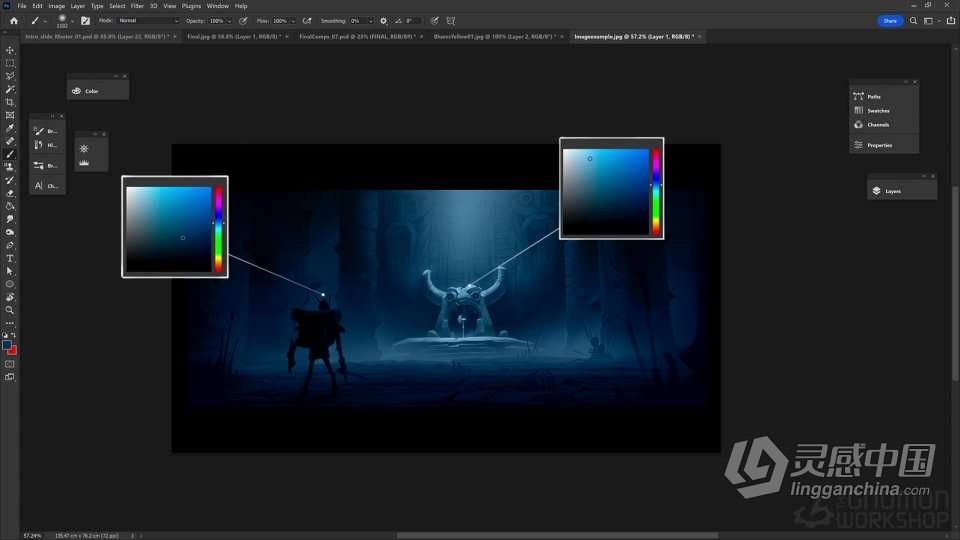Image resolution: width=960 pixels, height=540 pixels.
Task: Select the History Brush tool
Action: (10, 180)
